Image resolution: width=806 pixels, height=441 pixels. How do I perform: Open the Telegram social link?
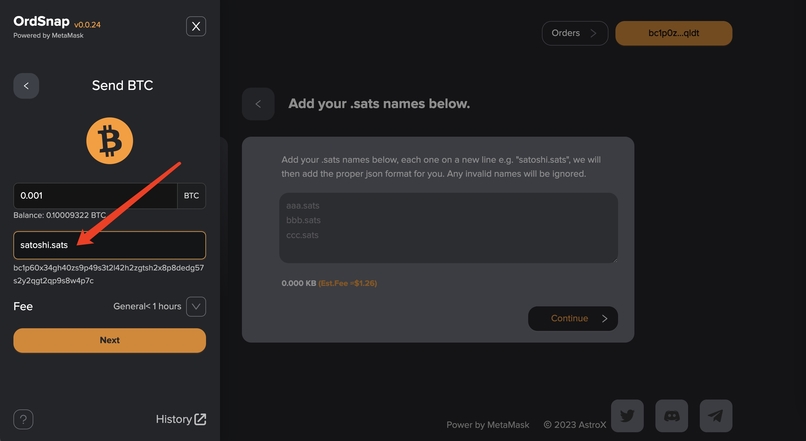[x=716, y=416]
